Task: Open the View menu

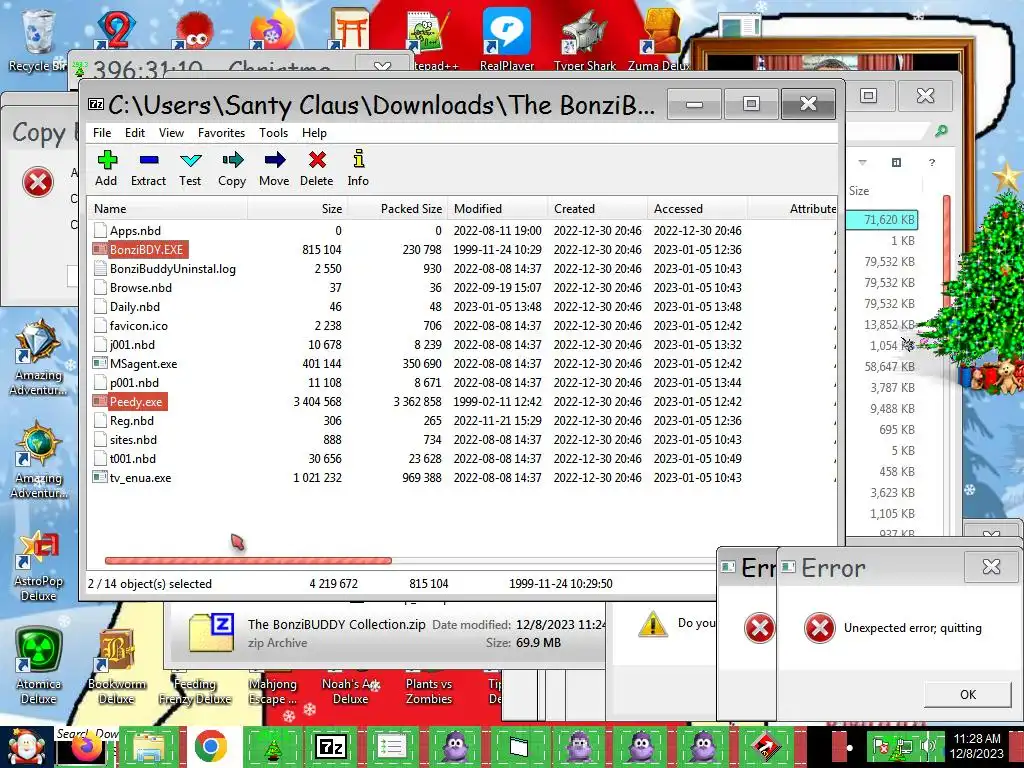Action: pyautogui.click(x=171, y=133)
